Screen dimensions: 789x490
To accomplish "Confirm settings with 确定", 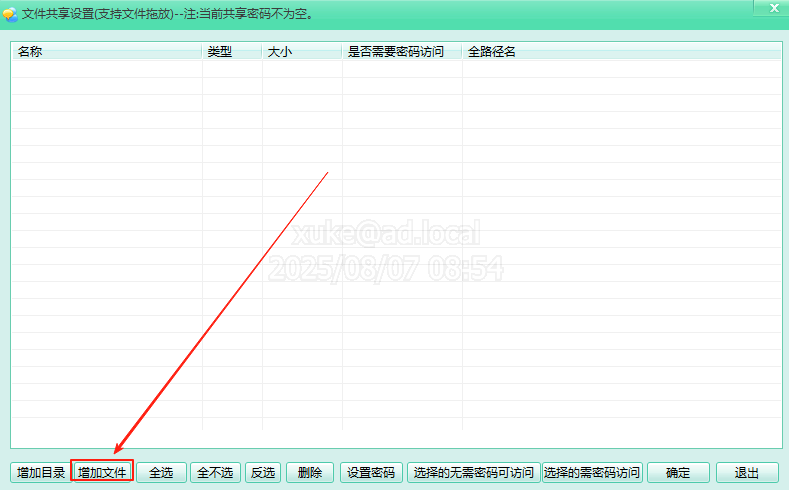I will tap(678, 472).
